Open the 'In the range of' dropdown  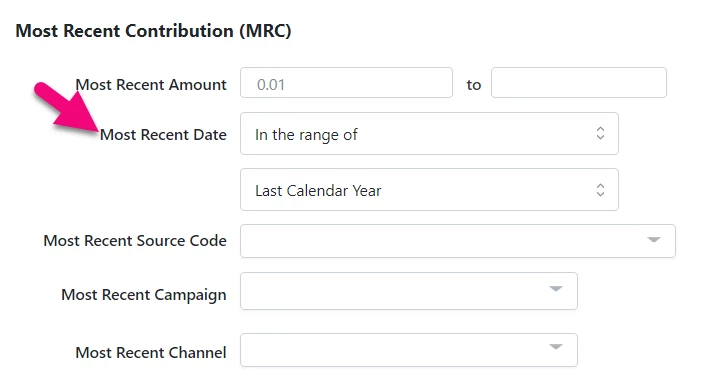[429, 134]
